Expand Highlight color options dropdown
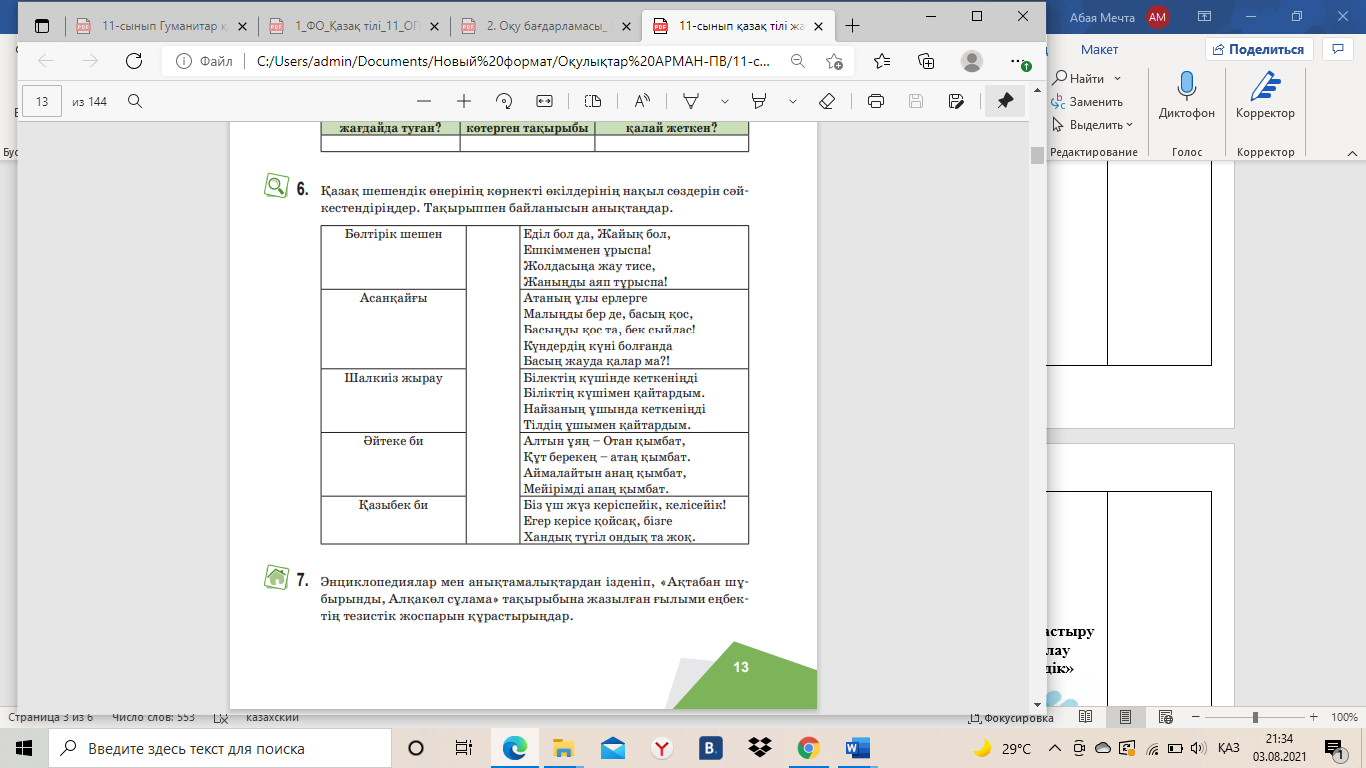1366x768 pixels. (x=793, y=101)
